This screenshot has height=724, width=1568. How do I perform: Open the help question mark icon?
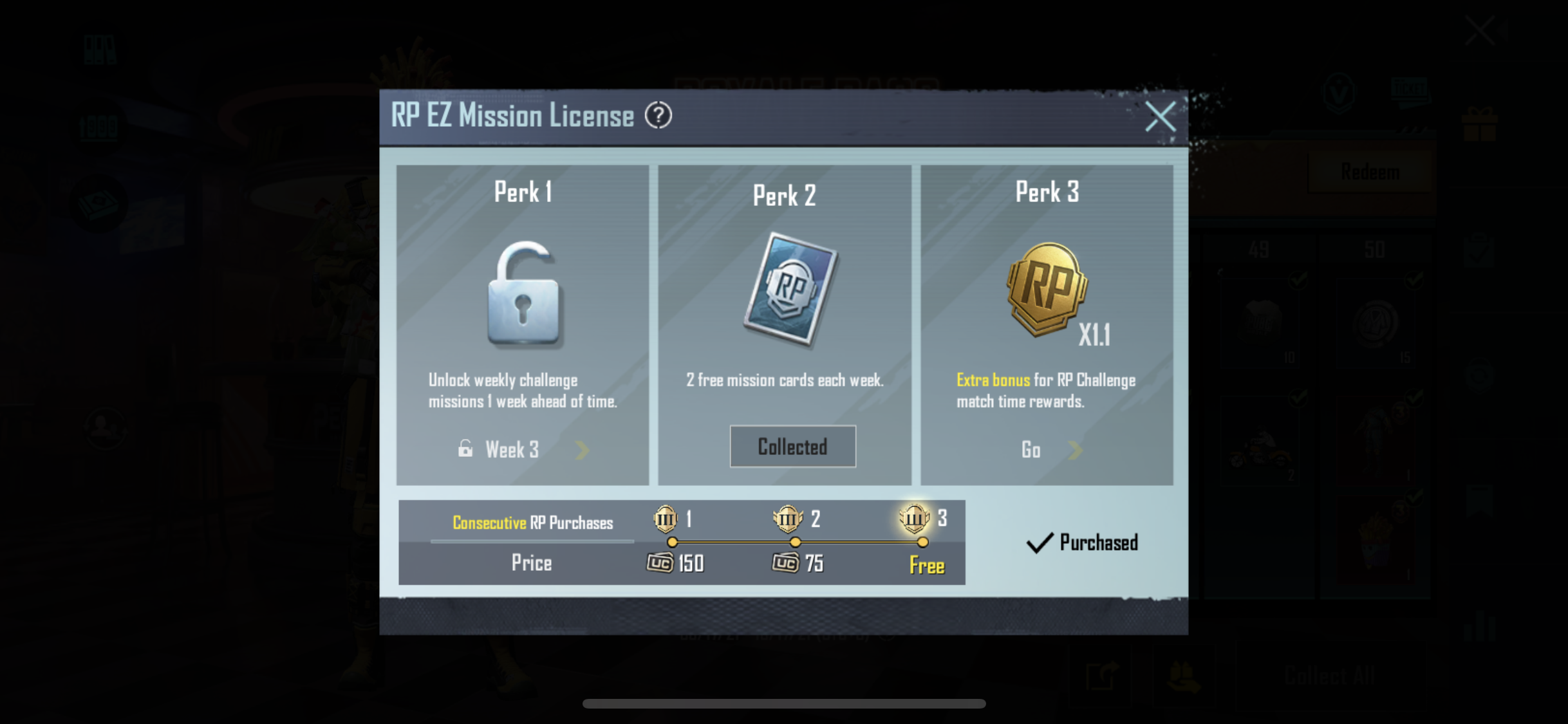click(658, 116)
